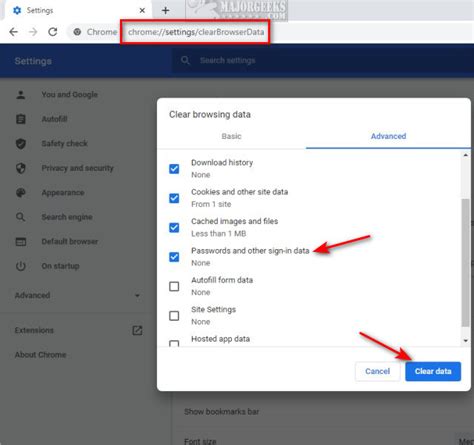The height and width of the screenshot is (445, 474).
Task: Reload the page with refresh icon
Action: point(53,32)
